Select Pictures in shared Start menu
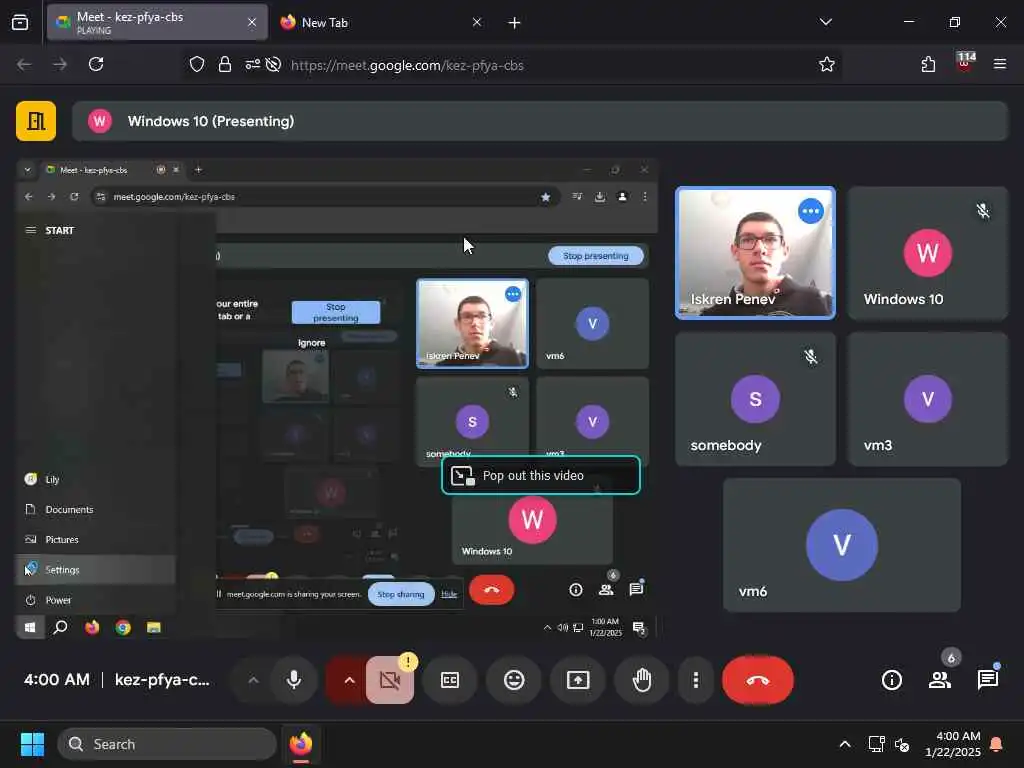Image resolution: width=1024 pixels, height=768 pixels. tap(95, 539)
